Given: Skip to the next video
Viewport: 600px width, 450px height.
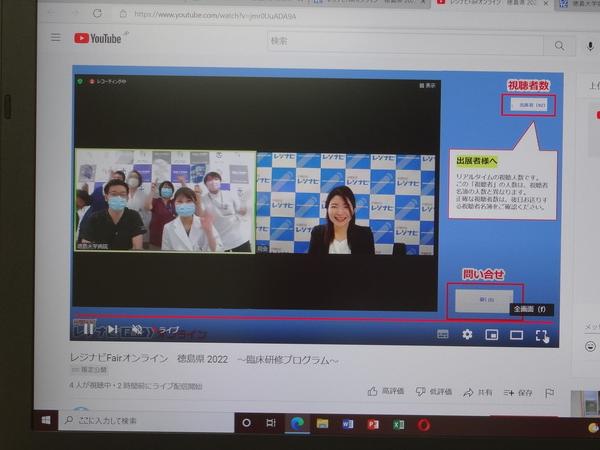Looking at the screenshot, I should [x=112, y=329].
